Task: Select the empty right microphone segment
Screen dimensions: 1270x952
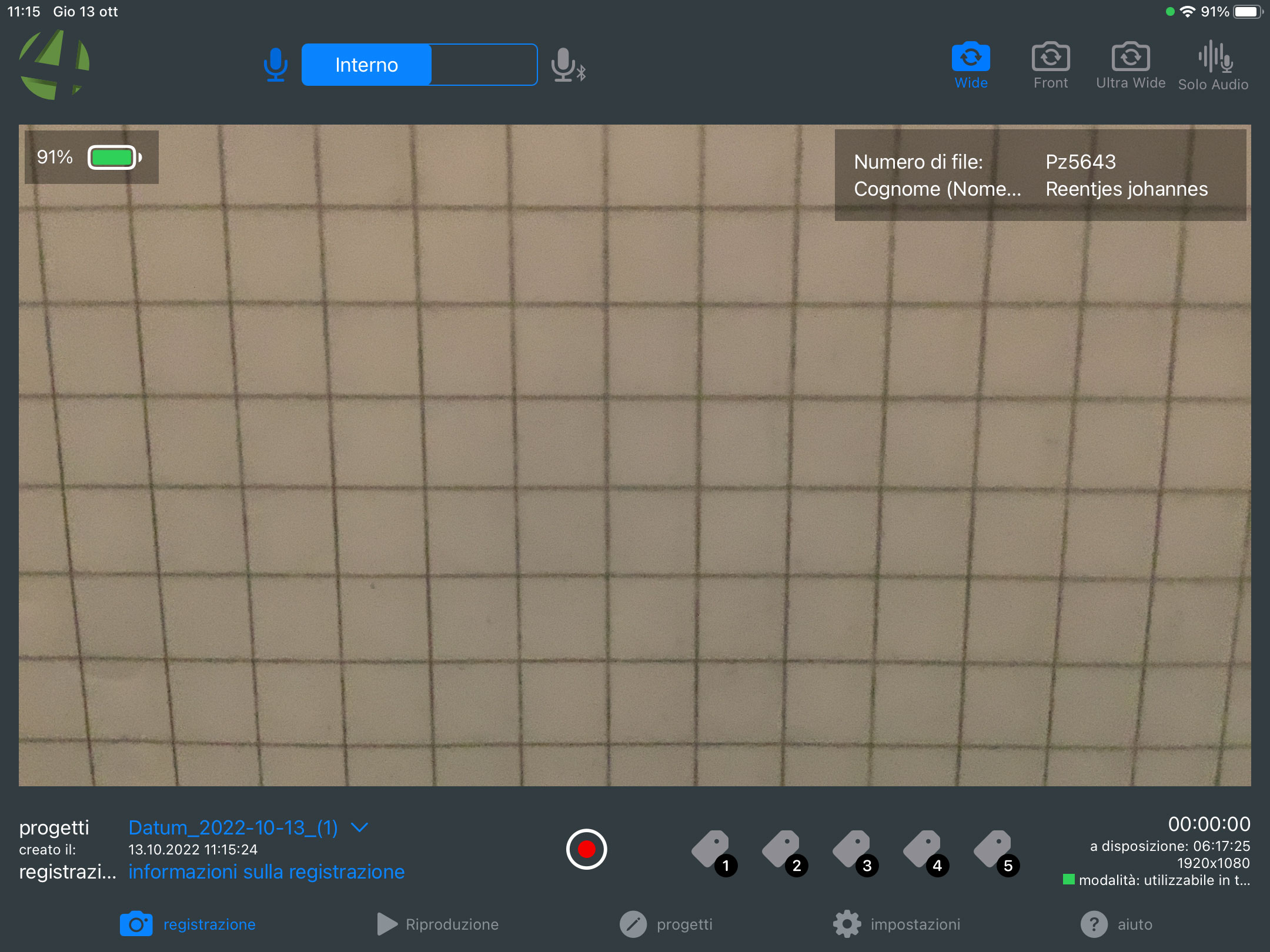Action: coord(484,65)
